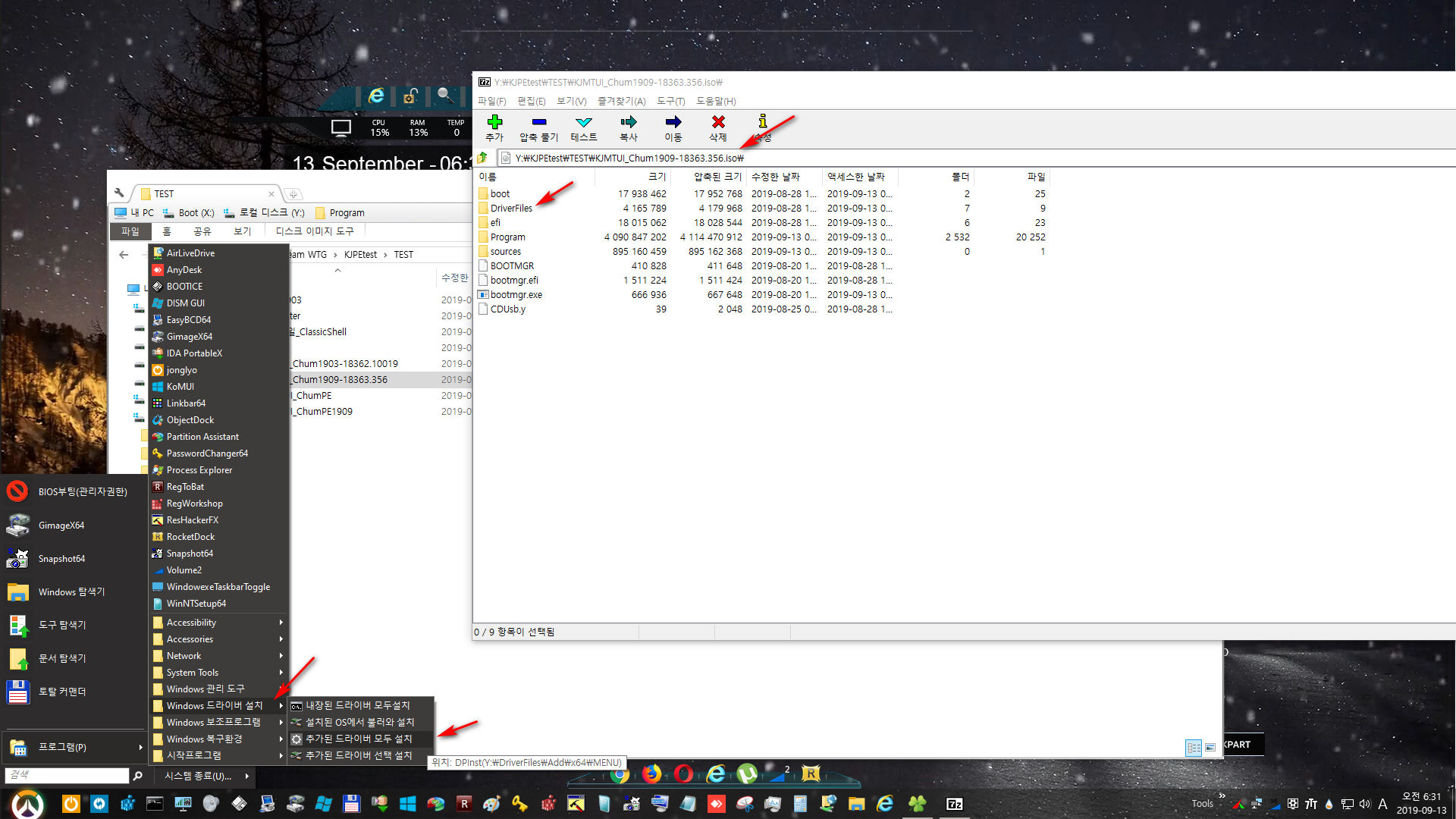Open the 도구(T) menu in 7-Zip

tap(671, 101)
